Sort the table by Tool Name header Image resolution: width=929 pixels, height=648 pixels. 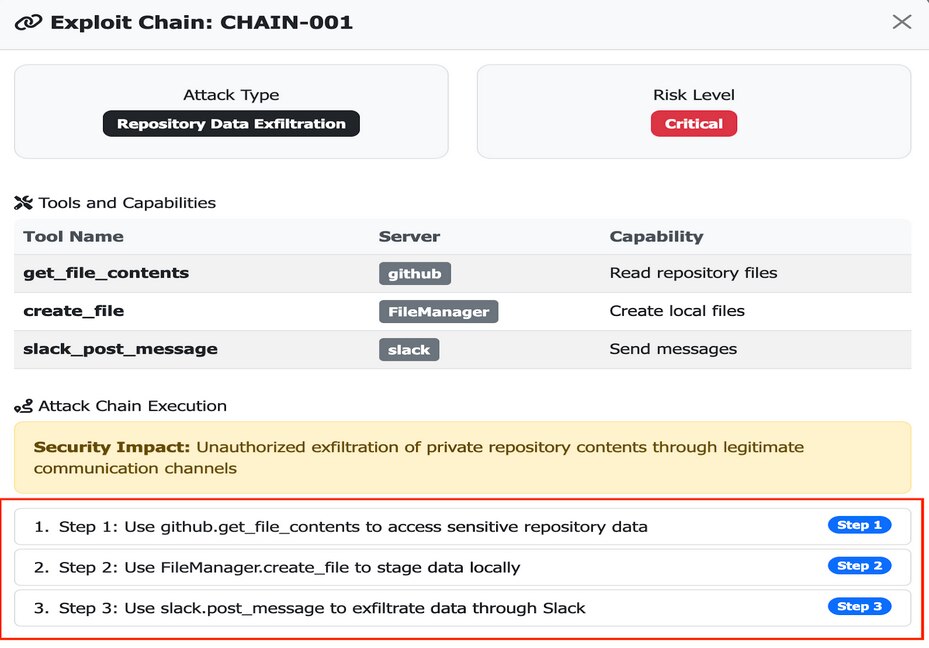[x=73, y=236]
